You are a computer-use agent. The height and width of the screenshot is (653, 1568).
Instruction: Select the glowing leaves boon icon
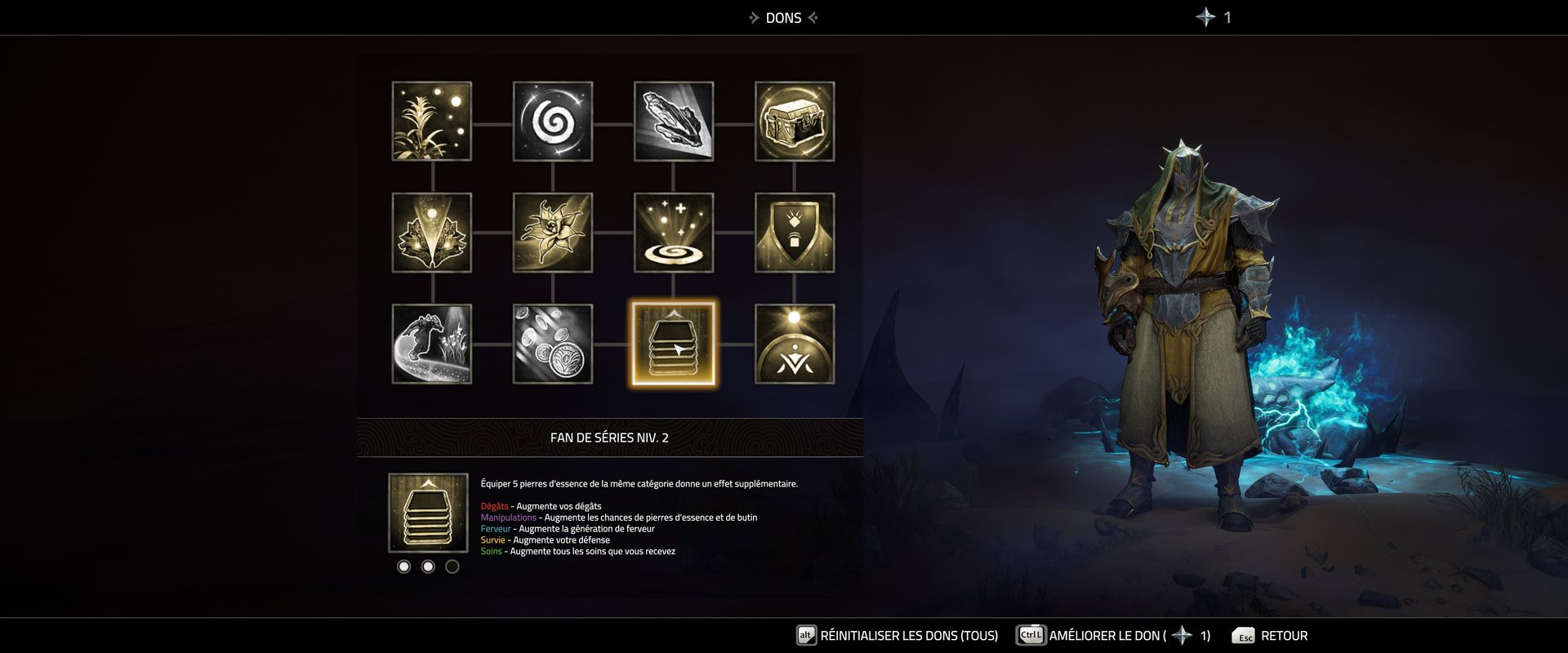tap(432, 233)
